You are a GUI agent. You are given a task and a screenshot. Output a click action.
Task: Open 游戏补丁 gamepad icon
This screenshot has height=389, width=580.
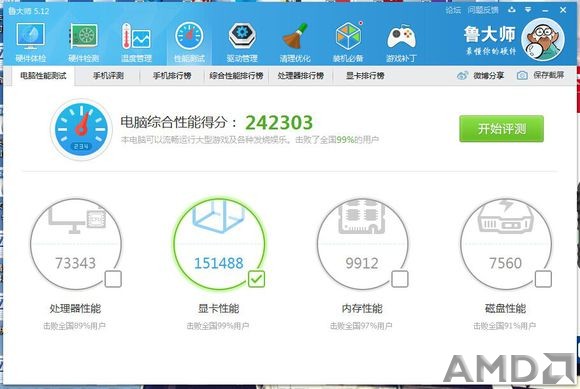click(401, 37)
